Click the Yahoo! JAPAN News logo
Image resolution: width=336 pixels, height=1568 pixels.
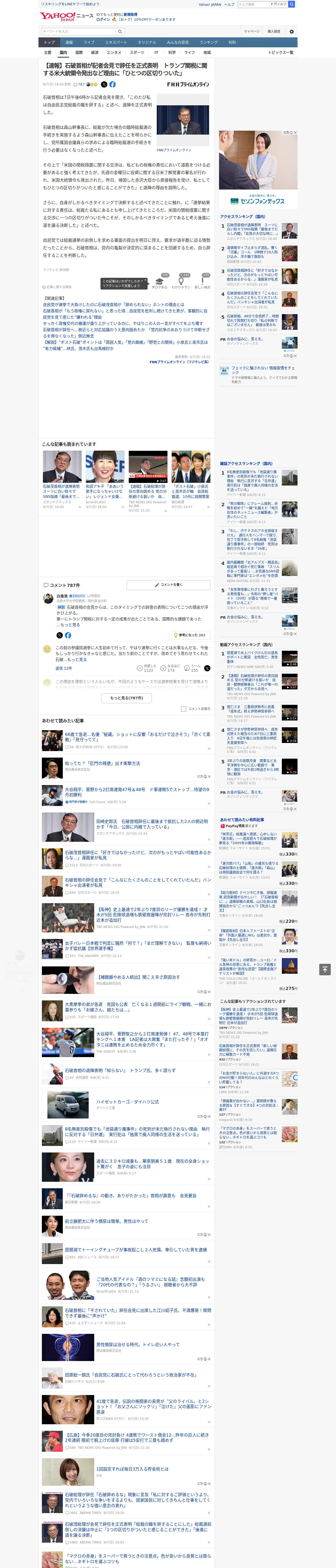point(66,16)
